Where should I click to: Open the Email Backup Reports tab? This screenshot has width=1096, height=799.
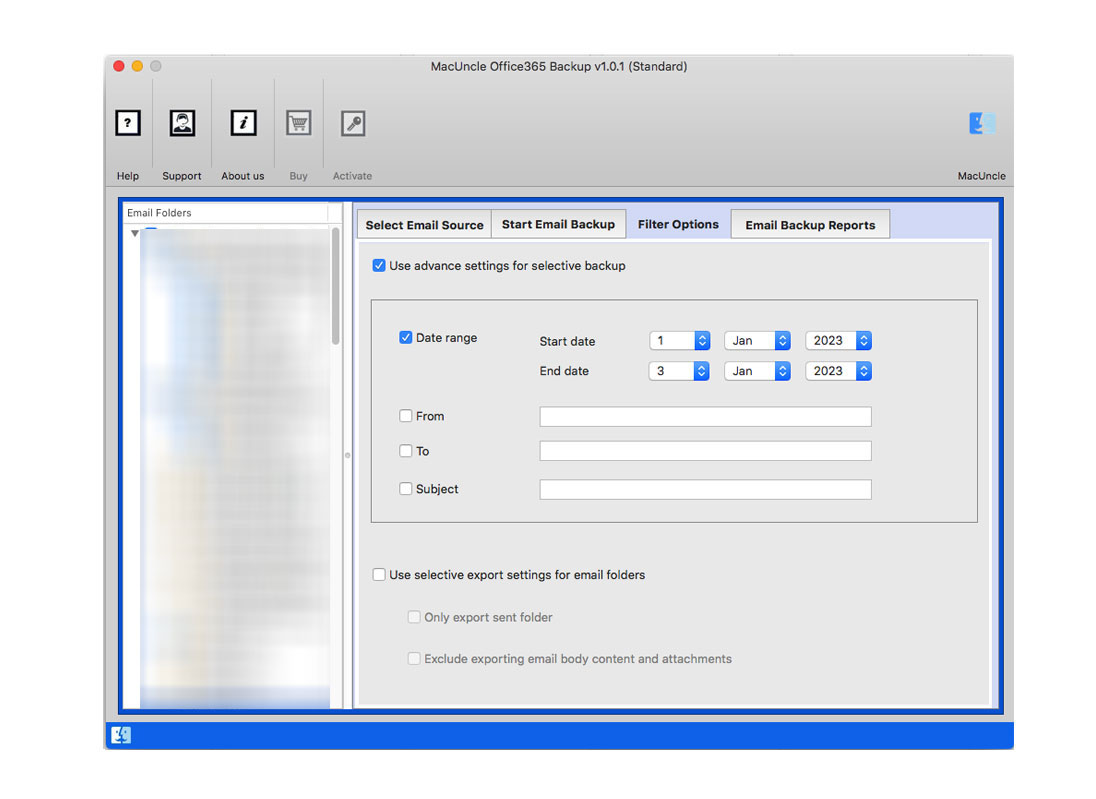(810, 224)
